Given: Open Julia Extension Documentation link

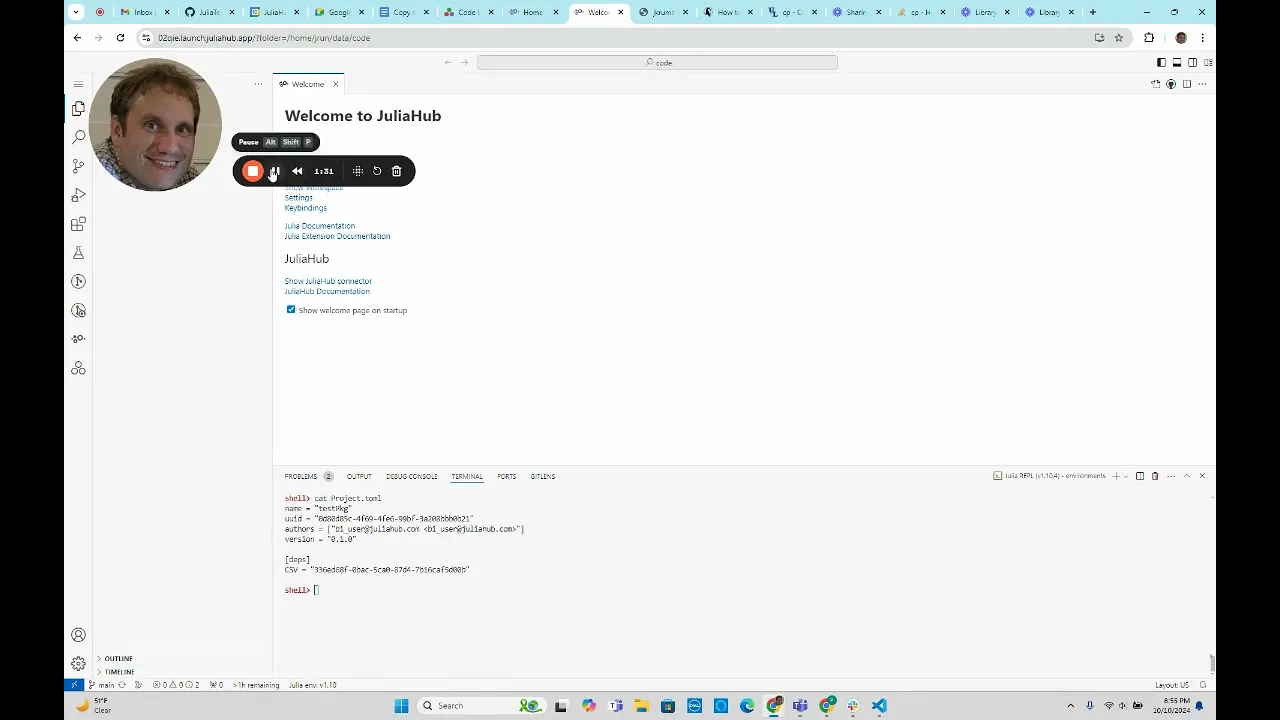Looking at the screenshot, I should coord(337,236).
